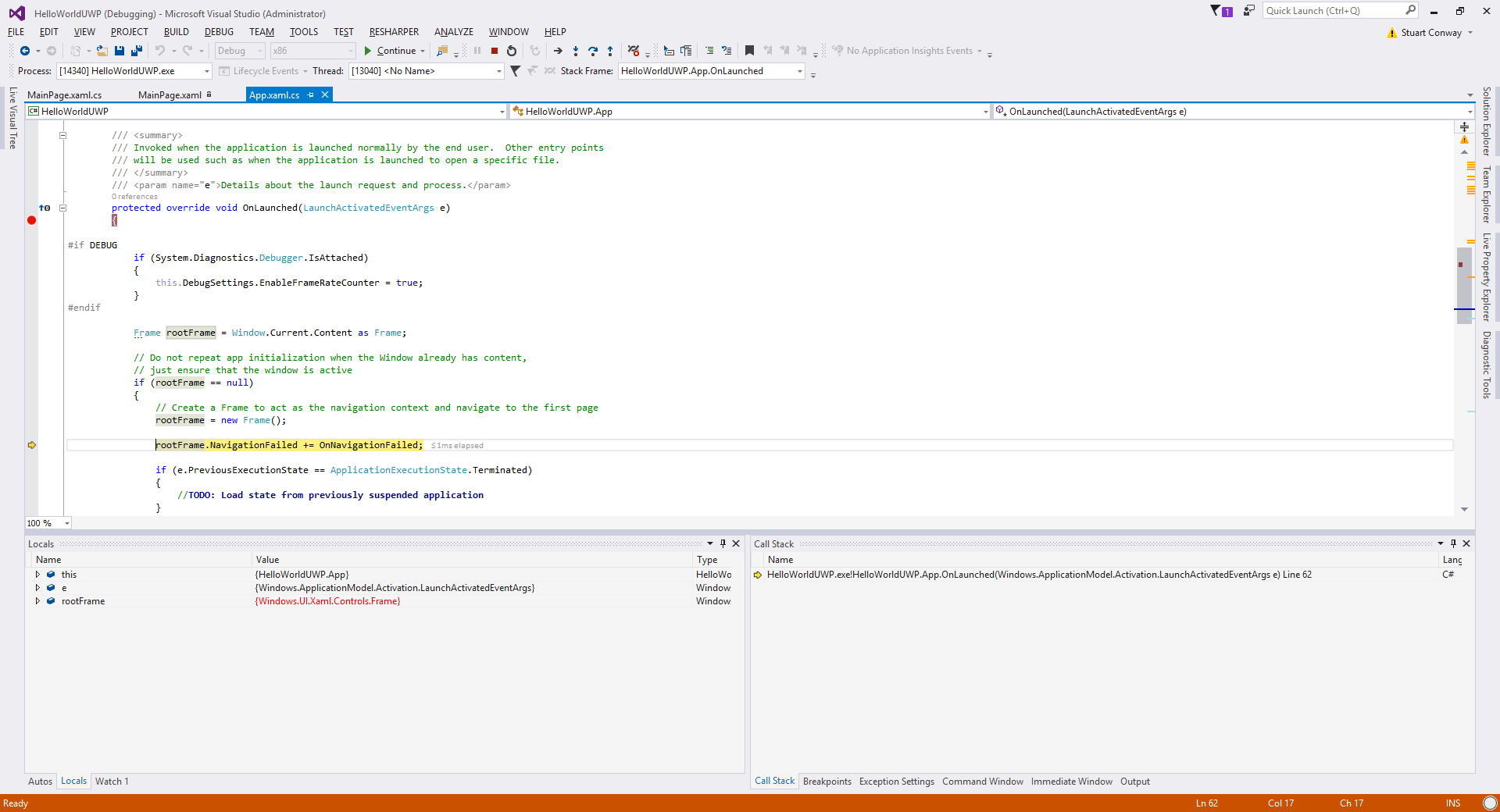This screenshot has height=812, width=1500.
Task: Click the thread filter funnel icon
Action: 515,71
